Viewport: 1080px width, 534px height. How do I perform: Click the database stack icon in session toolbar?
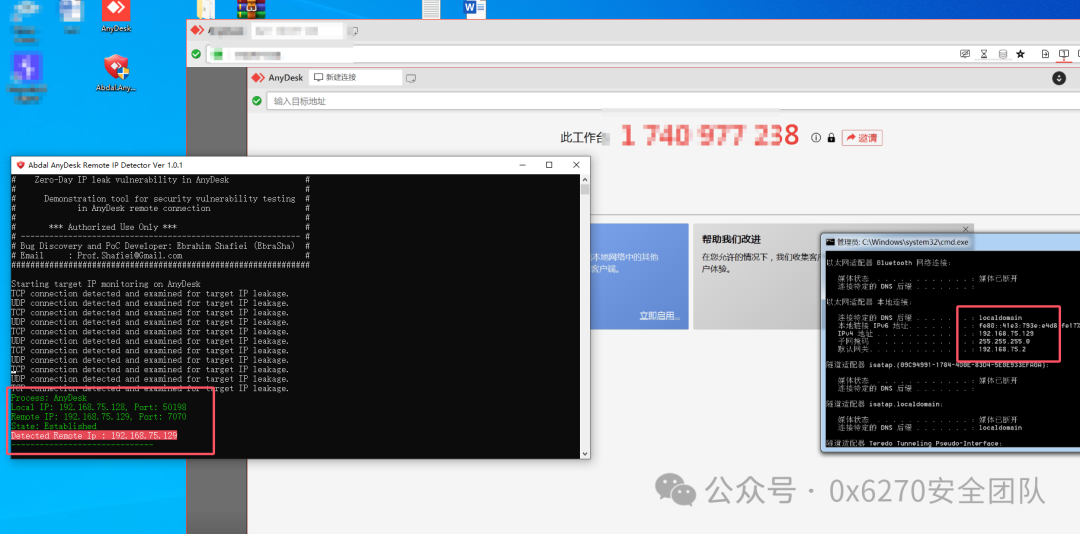[1002, 54]
